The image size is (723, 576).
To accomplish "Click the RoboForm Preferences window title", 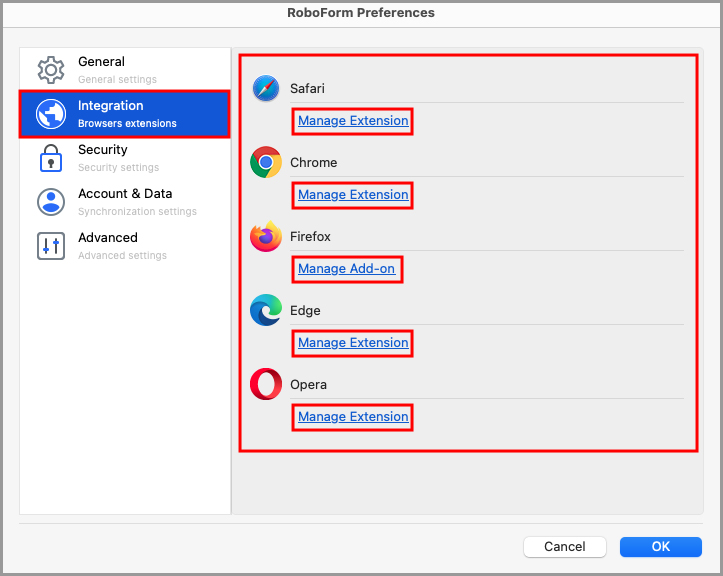I will pos(361,13).
